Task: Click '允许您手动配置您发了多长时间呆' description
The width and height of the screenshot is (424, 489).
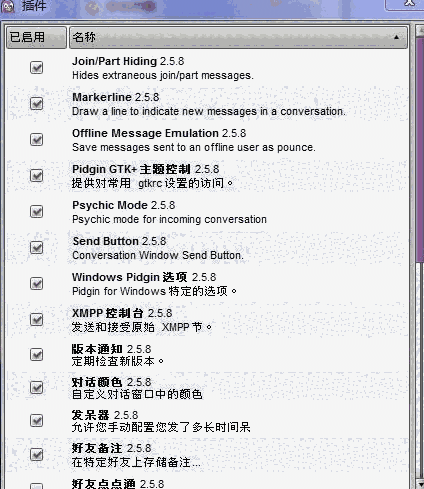Action: [161, 427]
